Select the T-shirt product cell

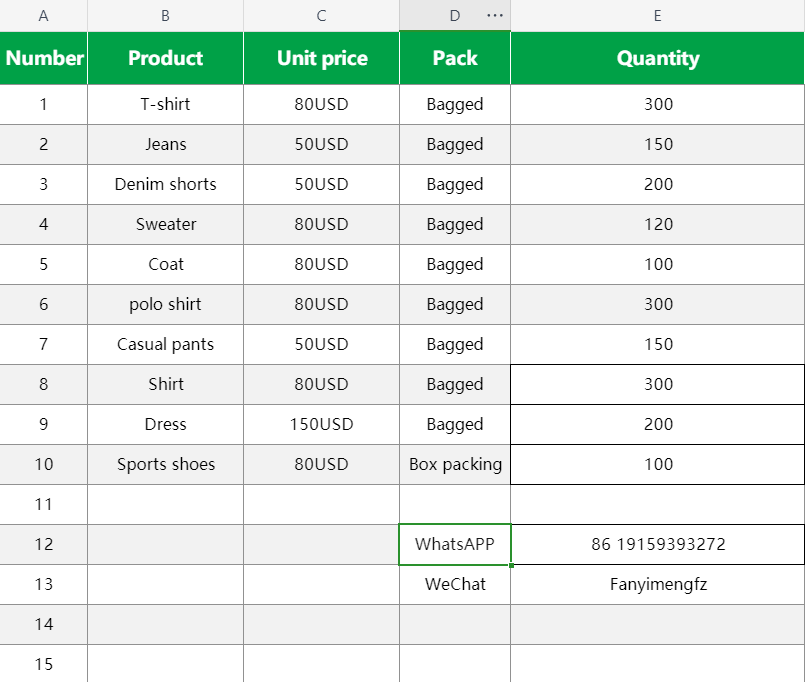165,104
